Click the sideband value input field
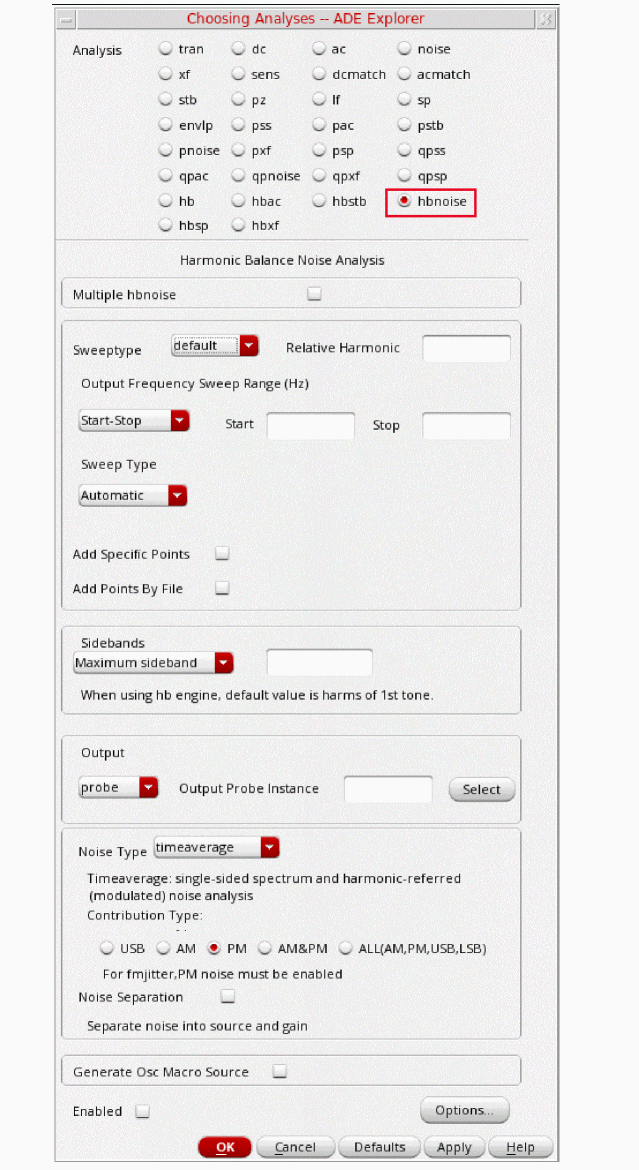The width and height of the screenshot is (639, 1170). [320, 663]
